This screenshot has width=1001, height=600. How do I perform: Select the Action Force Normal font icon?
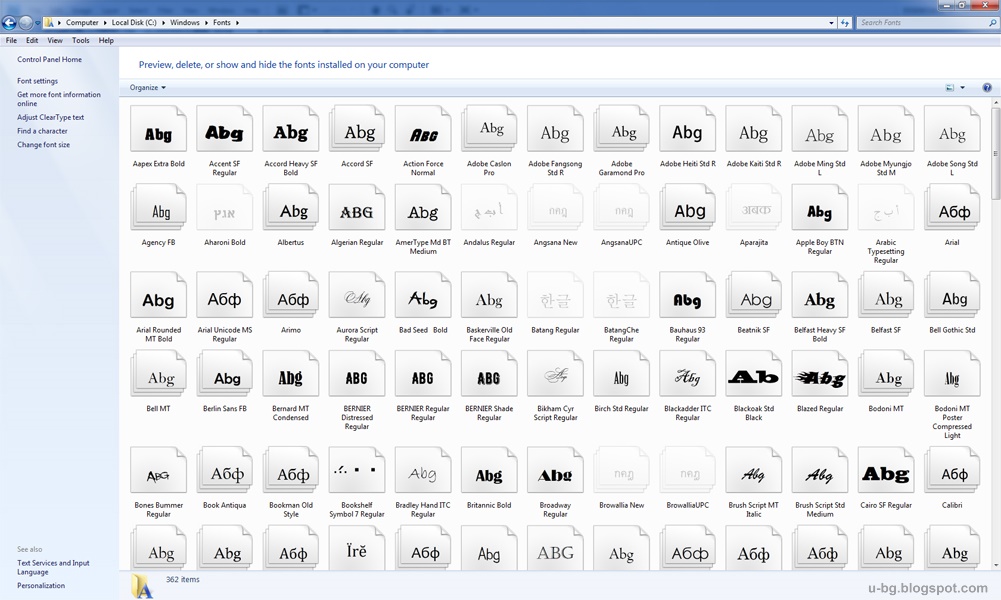423,130
